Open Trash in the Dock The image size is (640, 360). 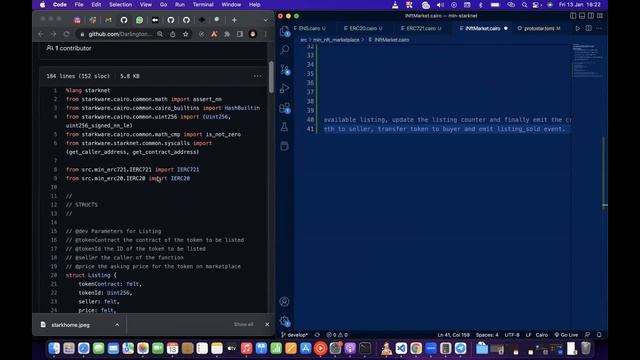(586, 348)
